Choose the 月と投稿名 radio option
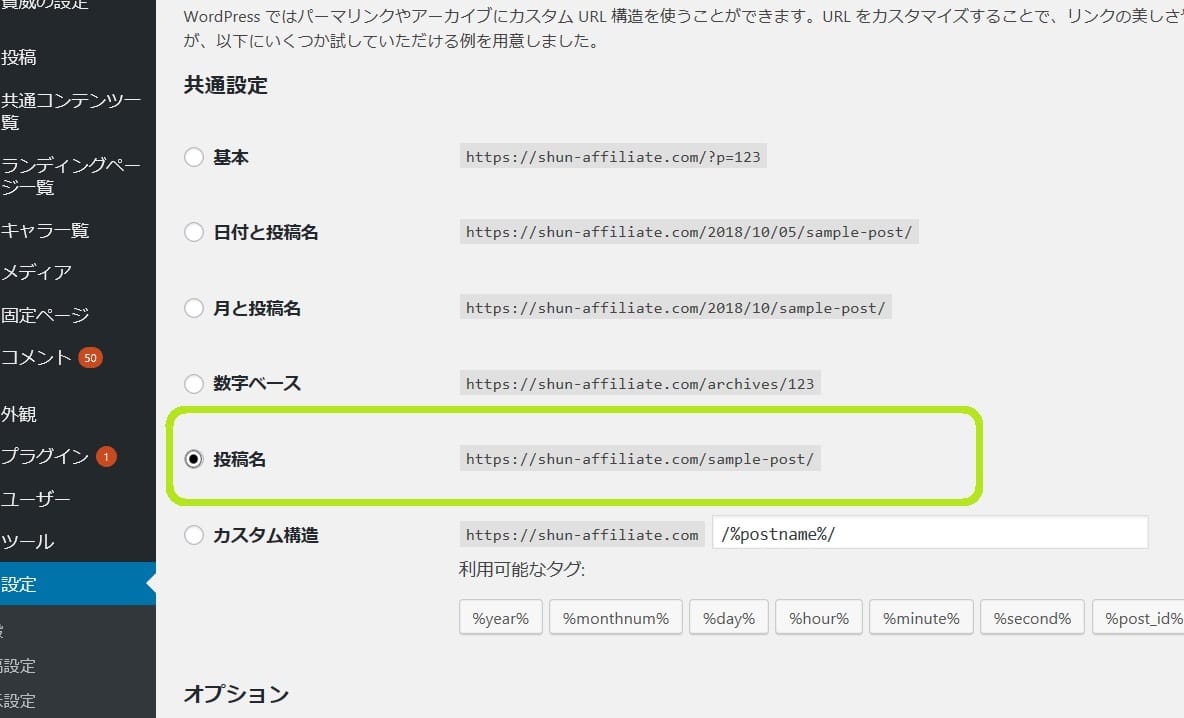This screenshot has width=1184, height=718. click(x=194, y=308)
